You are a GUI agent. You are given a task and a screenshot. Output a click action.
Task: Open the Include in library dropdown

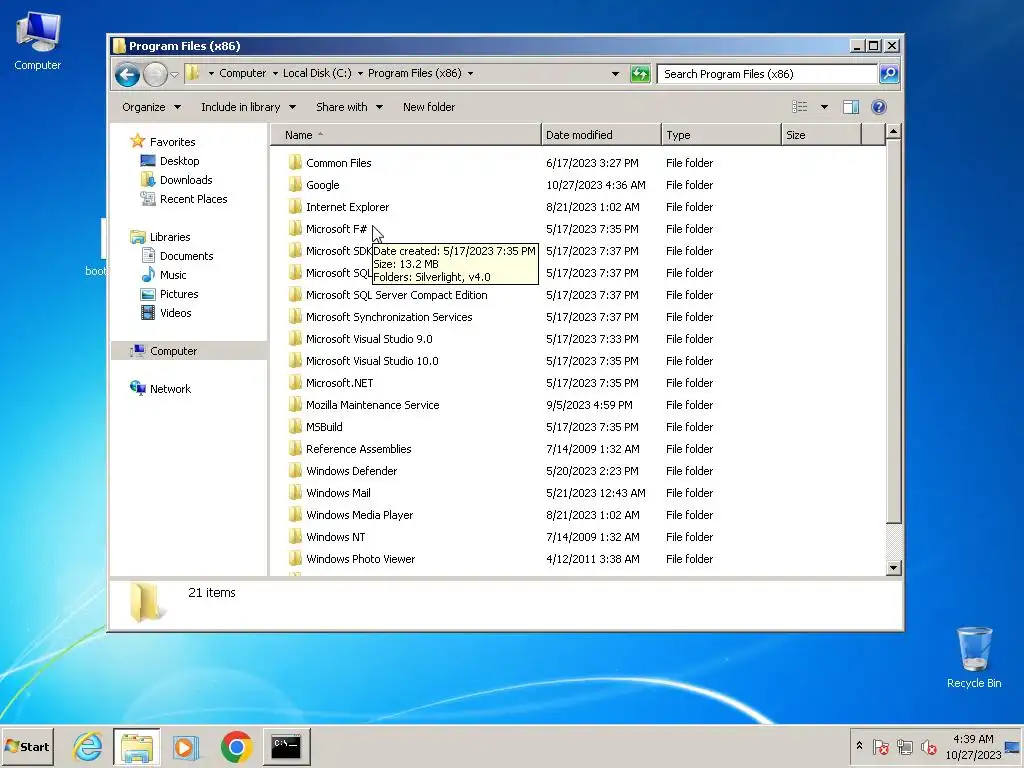pos(248,107)
